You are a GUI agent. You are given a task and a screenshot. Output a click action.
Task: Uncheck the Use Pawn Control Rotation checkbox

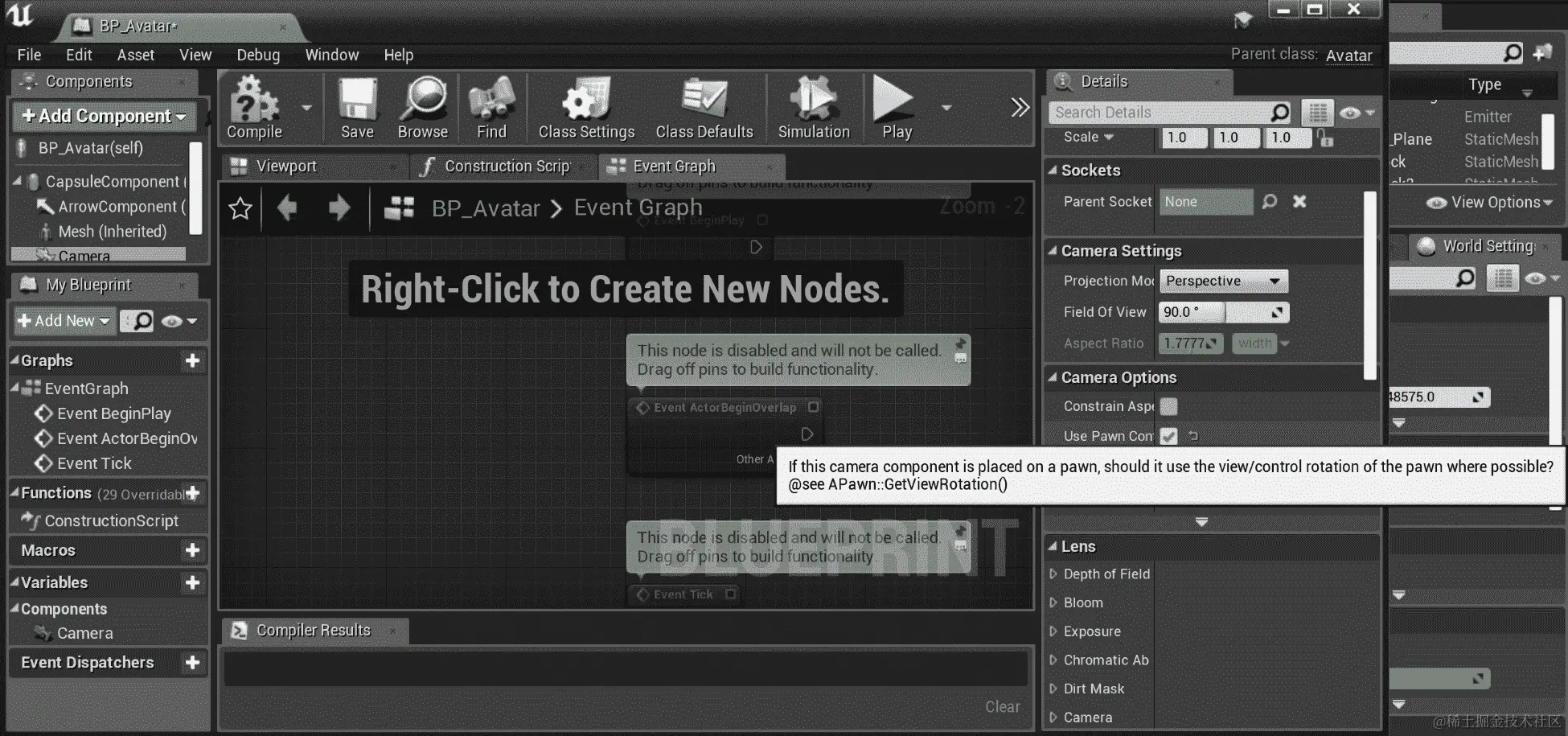1169,436
